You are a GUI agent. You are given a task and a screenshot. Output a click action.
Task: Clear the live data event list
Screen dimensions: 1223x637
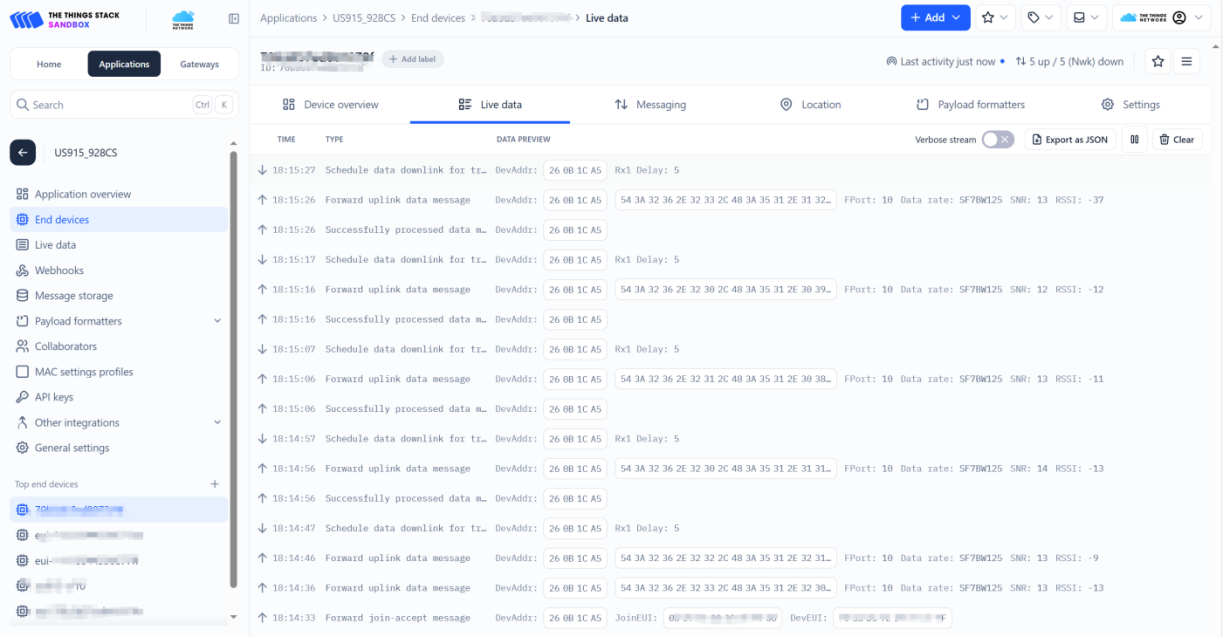tap(1177, 140)
